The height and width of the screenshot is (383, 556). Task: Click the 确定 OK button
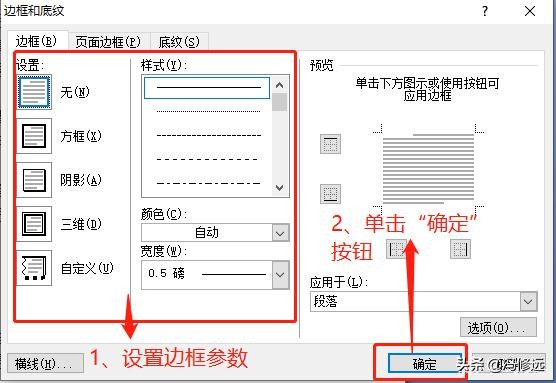424,363
